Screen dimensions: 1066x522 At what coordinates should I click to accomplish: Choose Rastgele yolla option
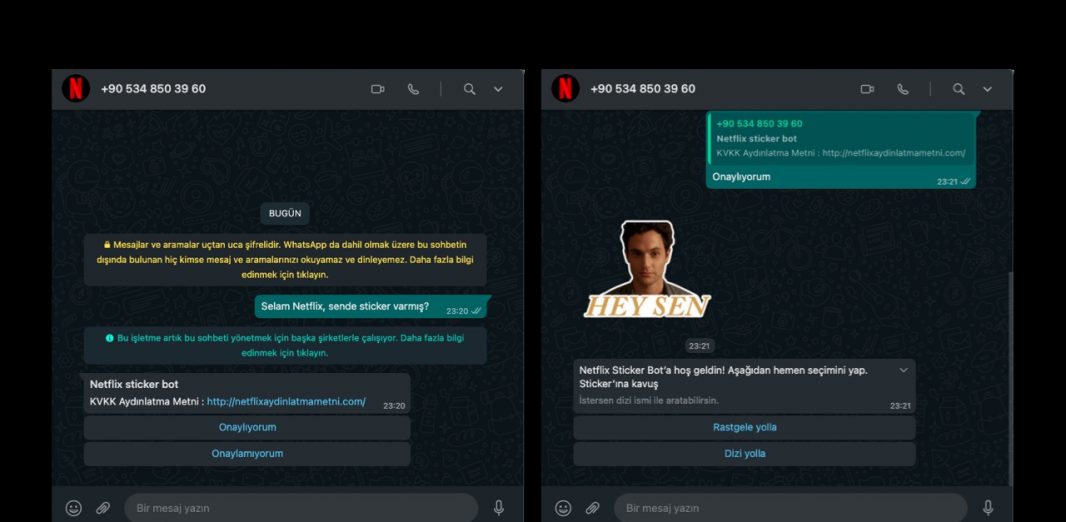pos(744,428)
